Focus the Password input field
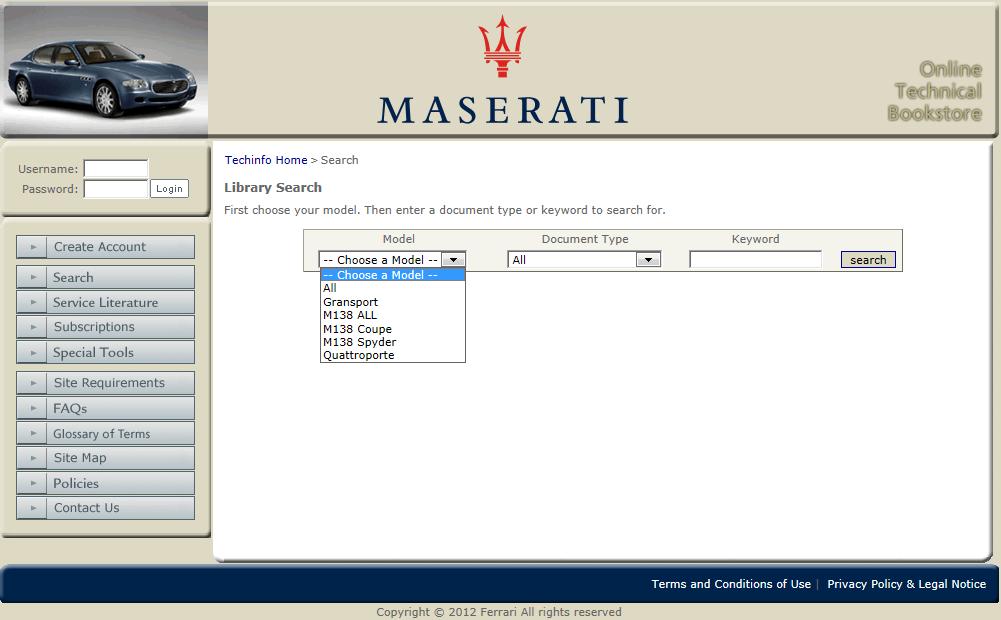The width and height of the screenshot is (1001, 620). pyautogui.click(x=116, y=189)
